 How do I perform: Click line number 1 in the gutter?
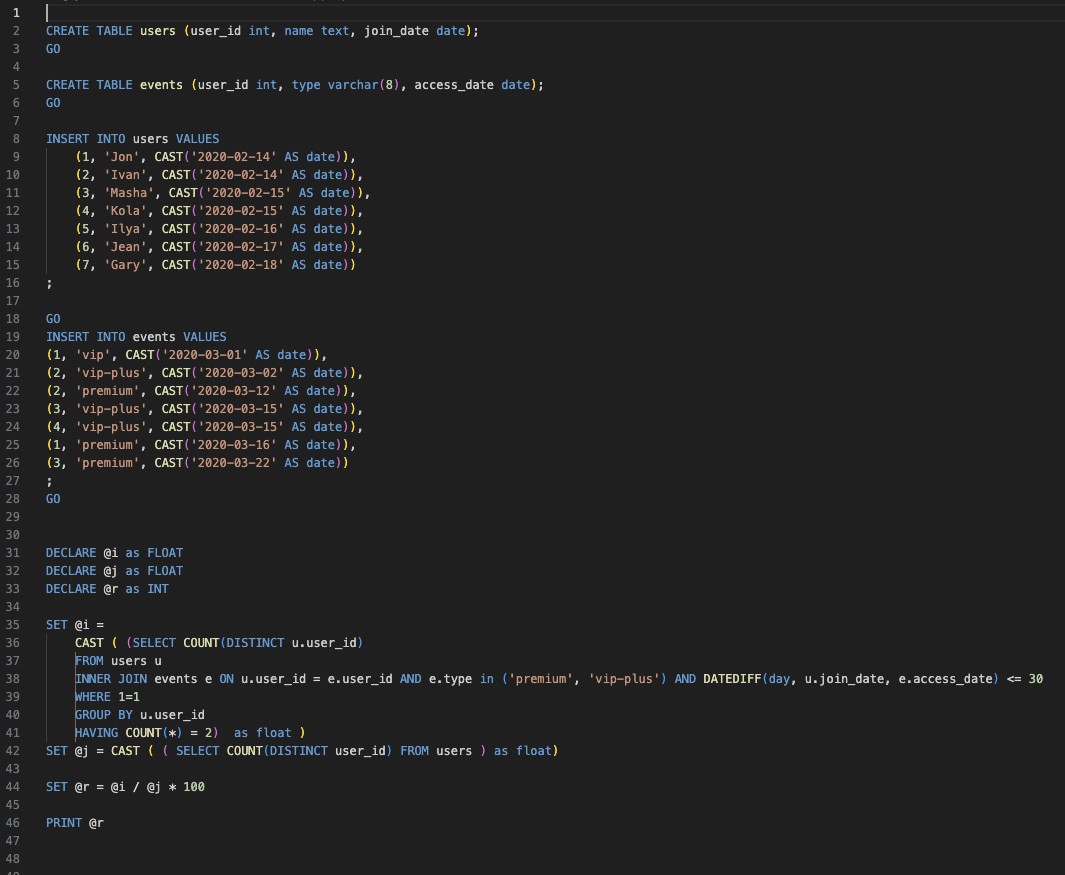[15, 13]
